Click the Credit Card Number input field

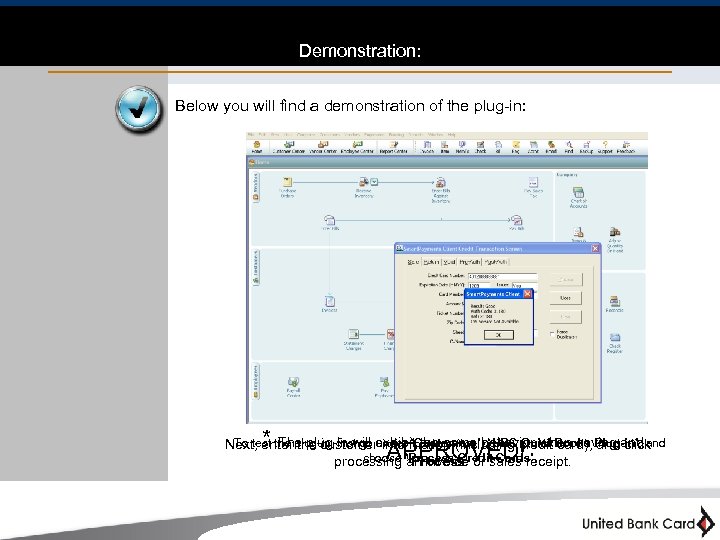[502, 276]
